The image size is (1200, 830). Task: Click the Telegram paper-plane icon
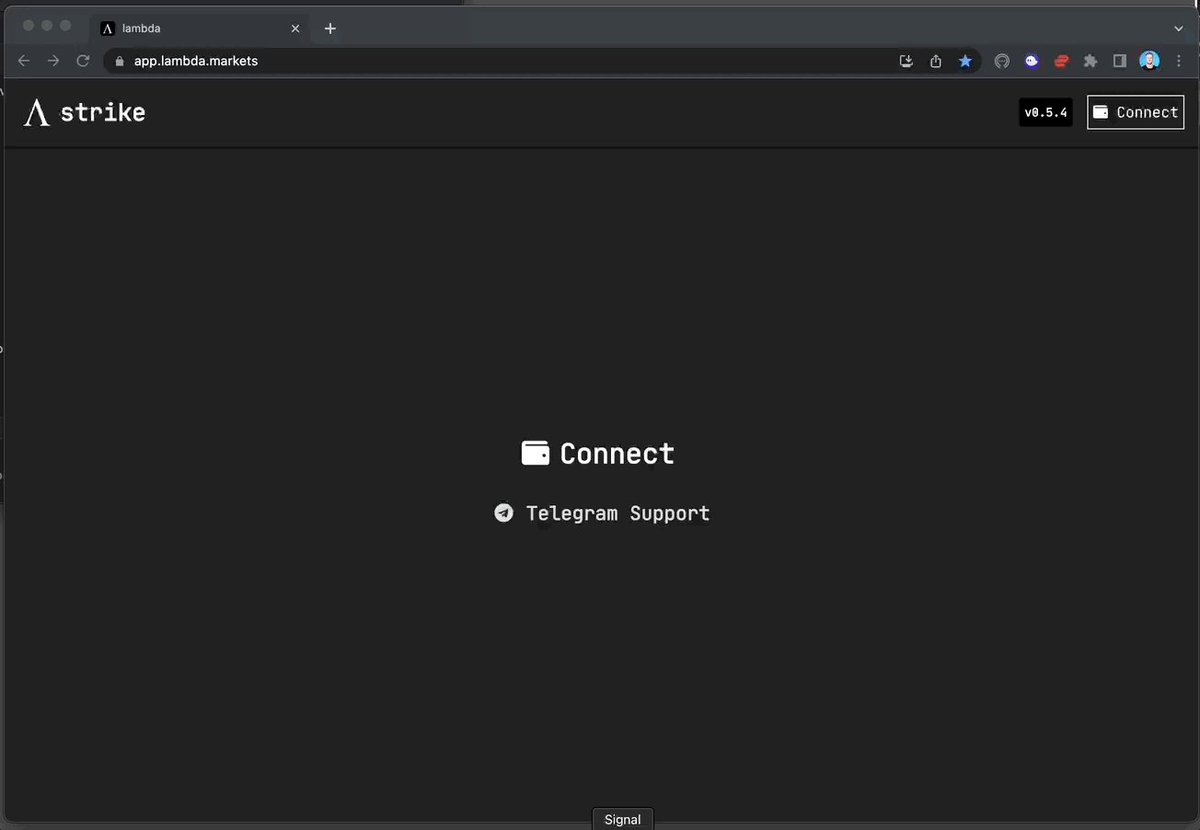[504, 513]
